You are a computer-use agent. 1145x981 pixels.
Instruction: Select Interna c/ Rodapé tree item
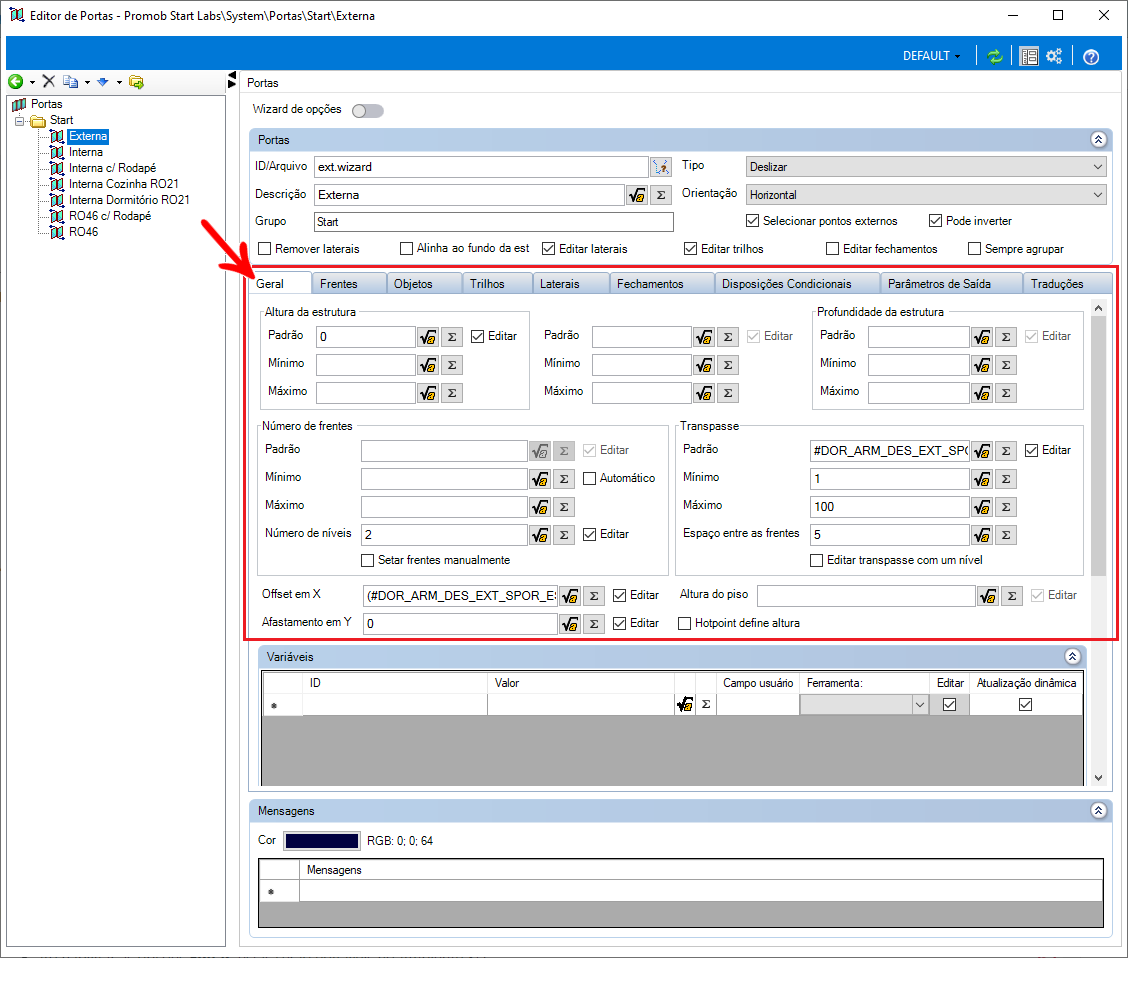click(114, 170)
